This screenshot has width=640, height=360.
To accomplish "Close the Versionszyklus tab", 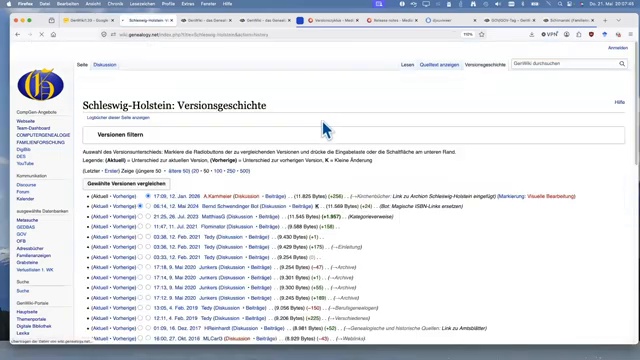I will (x=358, y=20).
